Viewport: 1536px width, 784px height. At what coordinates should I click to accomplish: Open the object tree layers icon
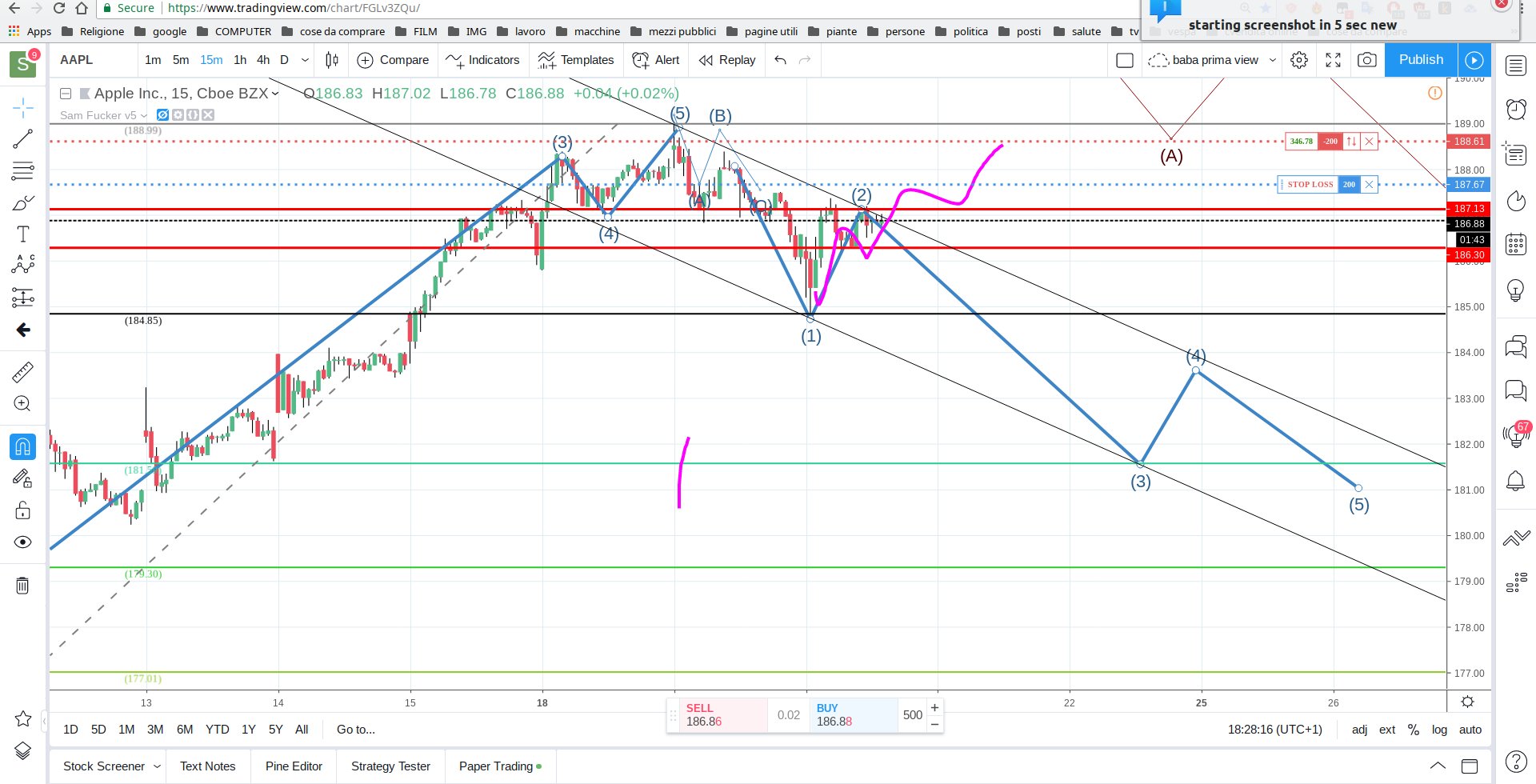tap(23, 750)
